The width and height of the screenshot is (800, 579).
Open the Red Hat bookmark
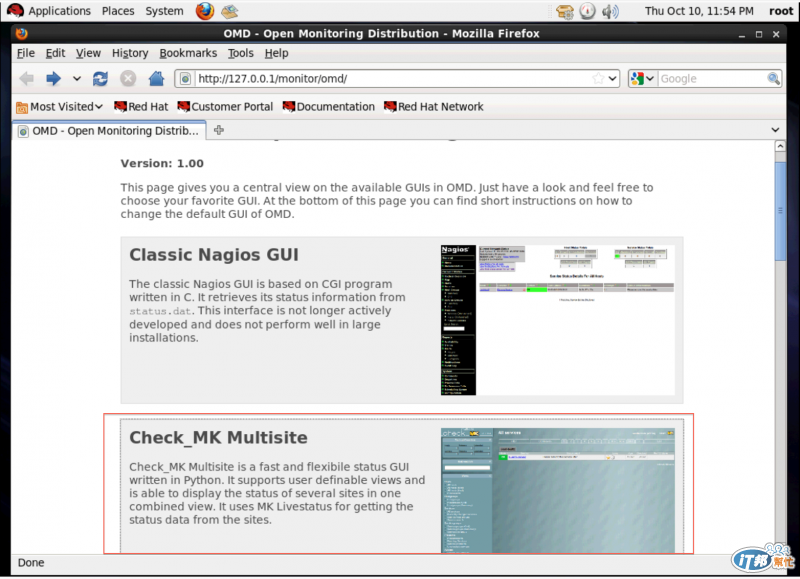point(141,107)
